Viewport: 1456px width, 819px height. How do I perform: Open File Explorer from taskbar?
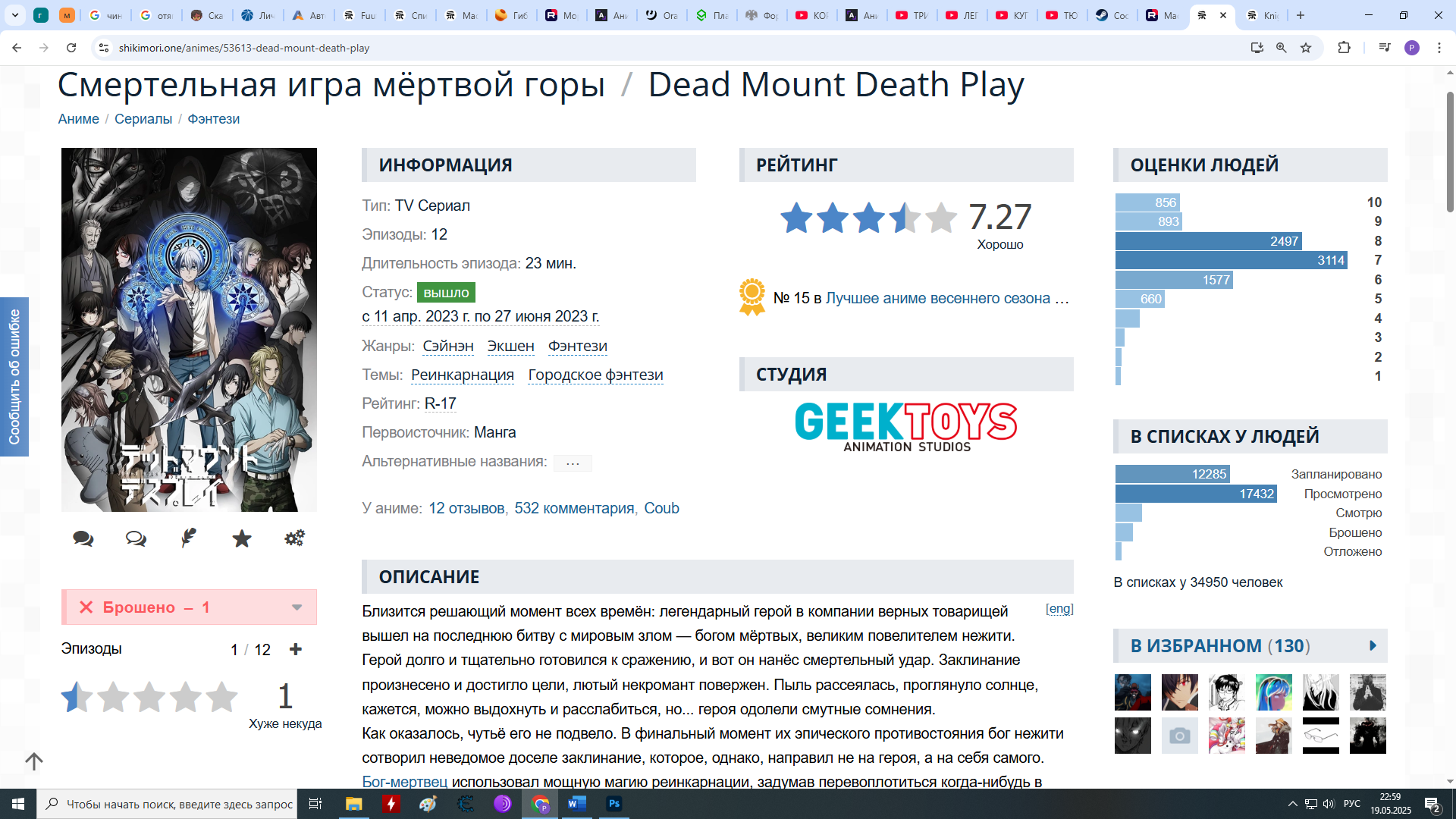point(354,804)
